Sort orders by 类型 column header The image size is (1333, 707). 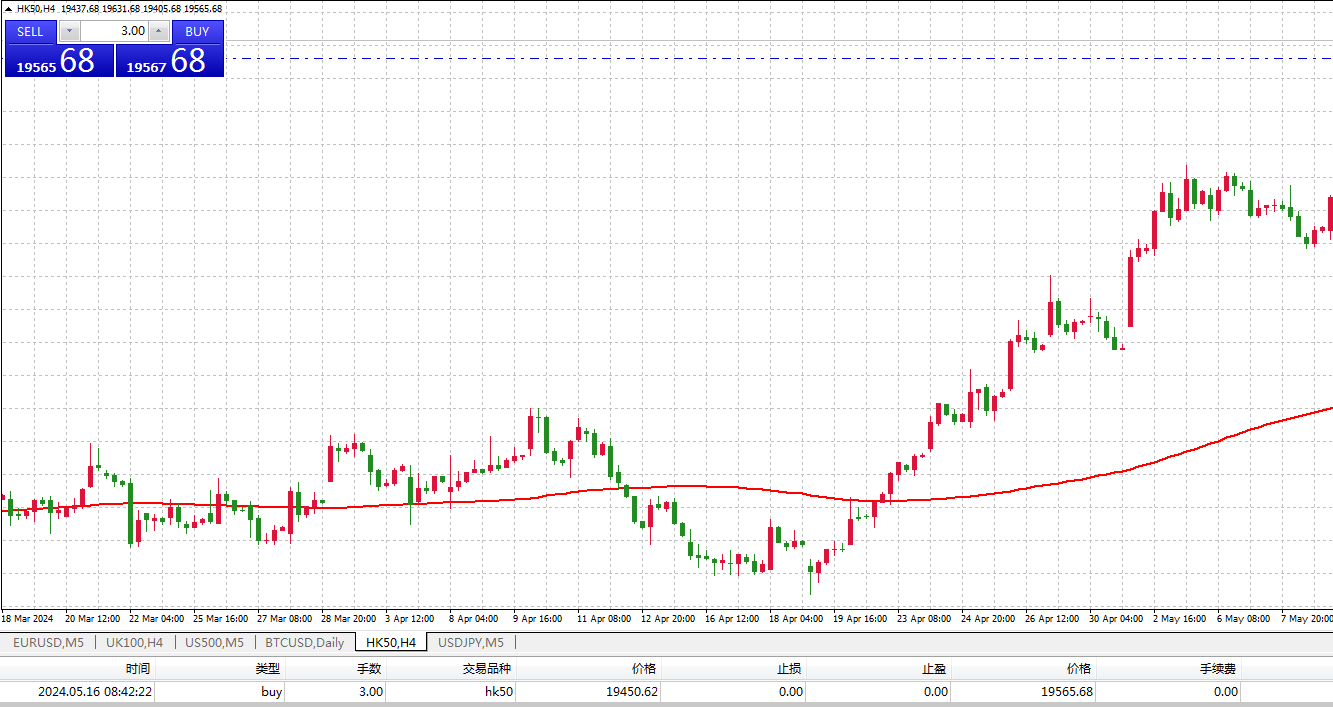pos(267,668)
